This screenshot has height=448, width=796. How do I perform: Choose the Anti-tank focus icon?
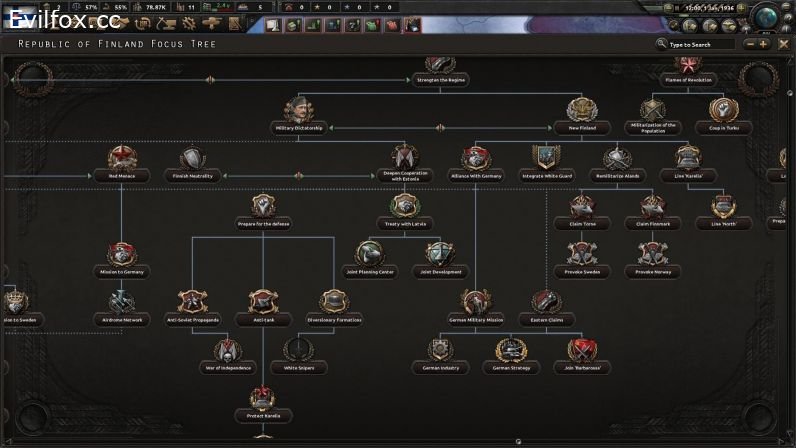pyautogui.click(x=263, y=303)
